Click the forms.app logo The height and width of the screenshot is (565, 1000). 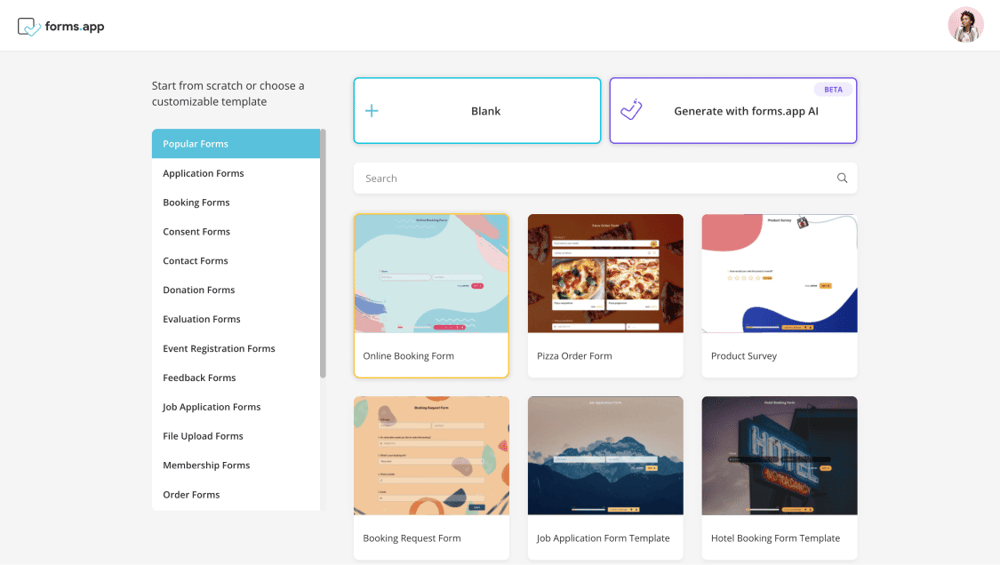[x=61, y=27]
